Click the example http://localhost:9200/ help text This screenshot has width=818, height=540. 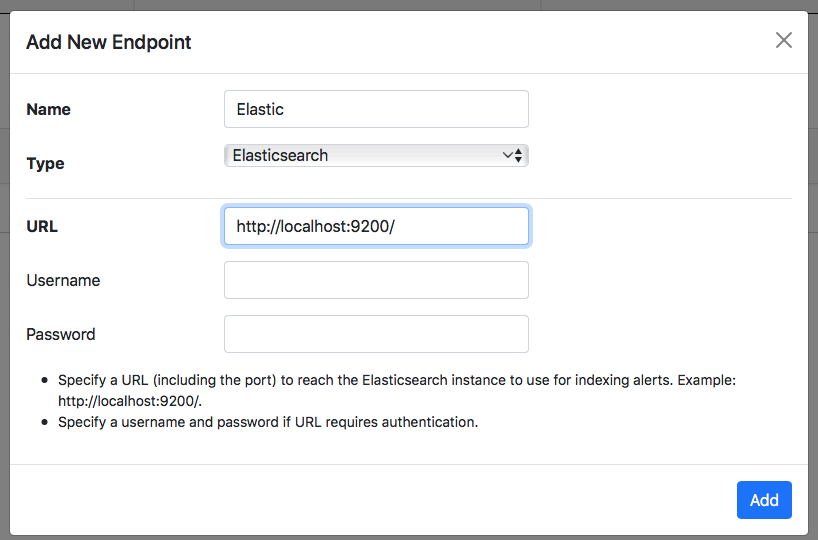click(129, 401)
